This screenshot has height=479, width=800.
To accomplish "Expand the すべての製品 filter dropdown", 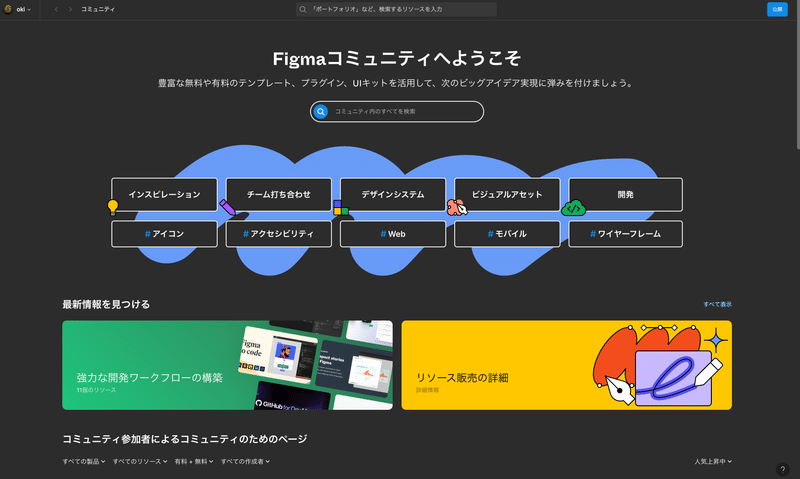I will tap(84, 462).
